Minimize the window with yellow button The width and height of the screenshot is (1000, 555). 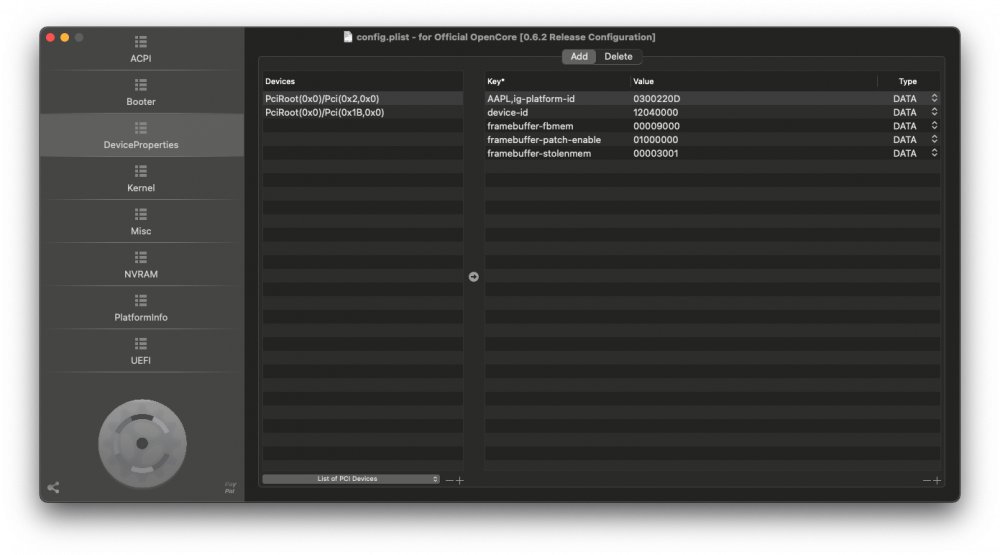coord(64,38)
